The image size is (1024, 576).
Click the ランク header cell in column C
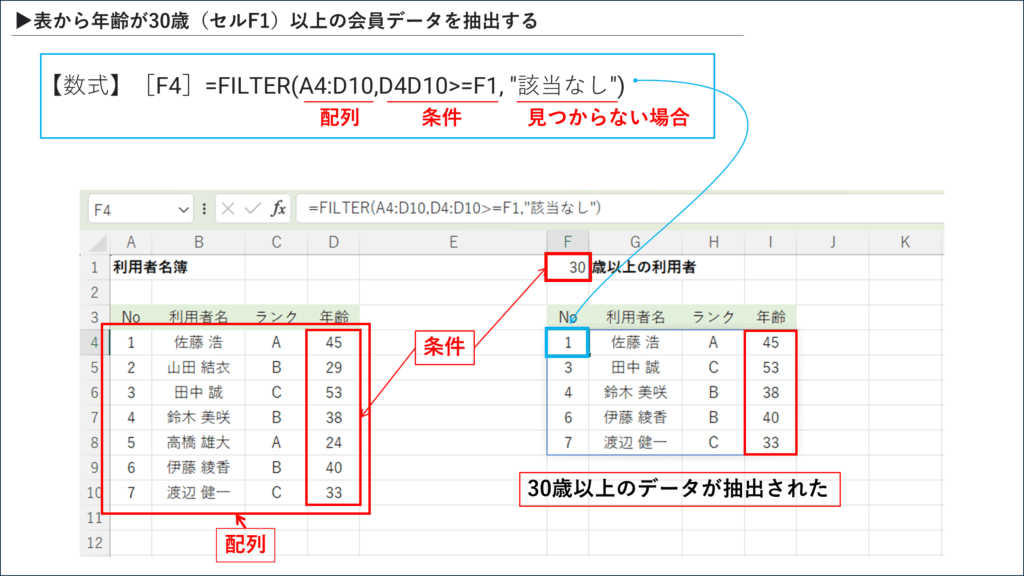pyautogui.click(x=276, y=317)
